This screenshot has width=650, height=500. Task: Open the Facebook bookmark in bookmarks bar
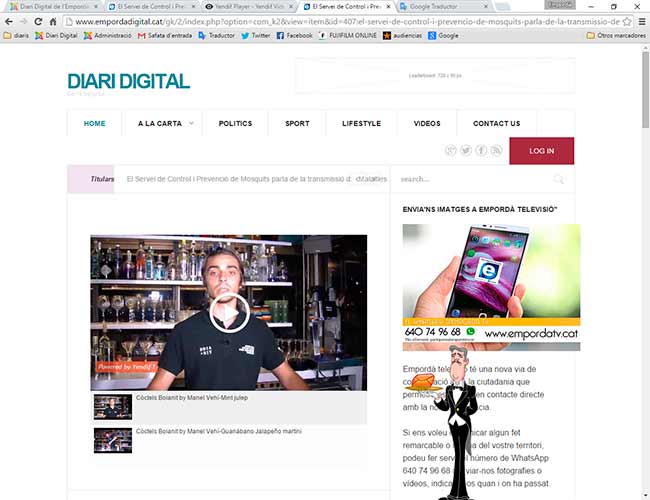[x=294, y=35]
